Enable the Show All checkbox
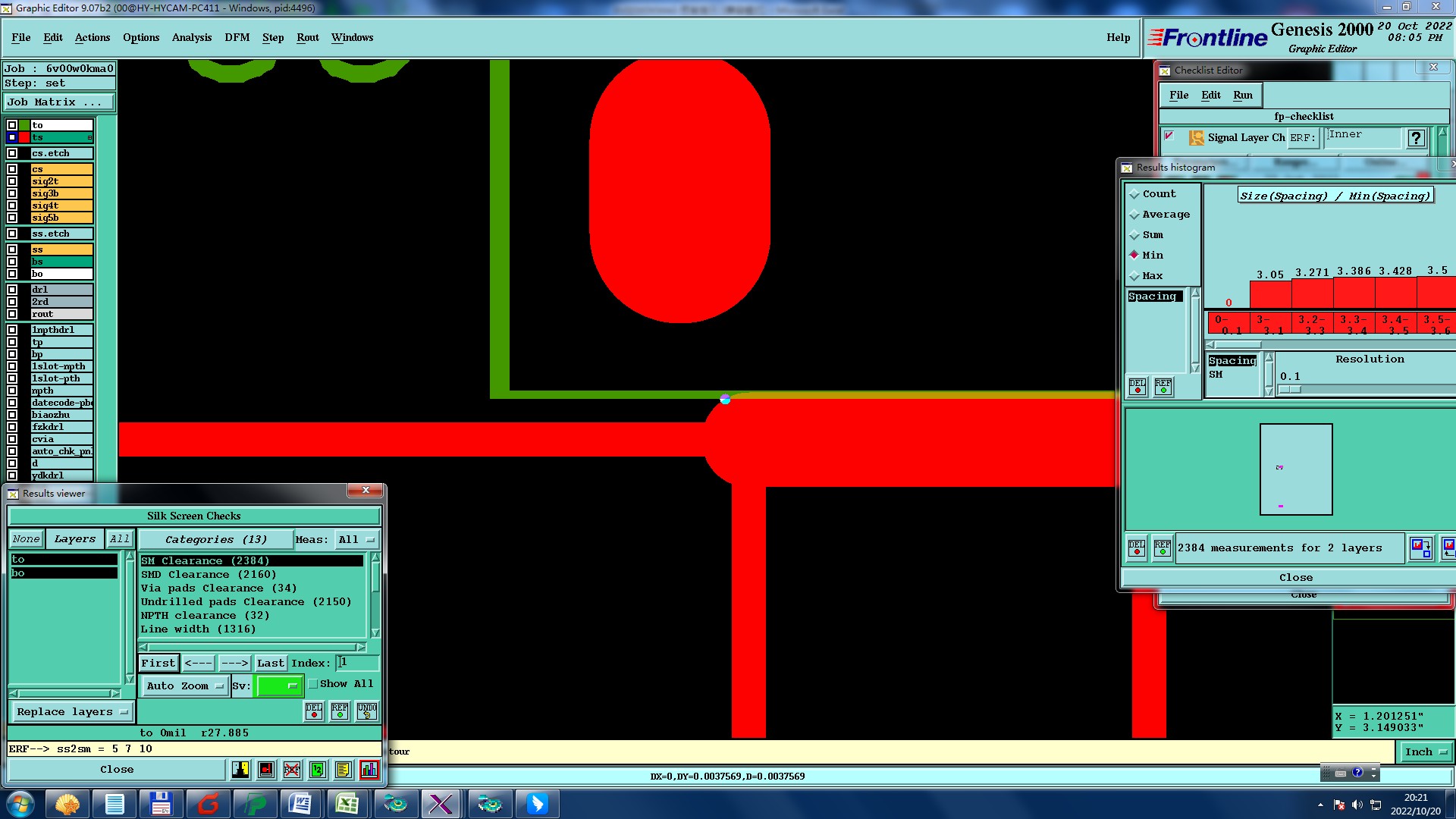 coord(312,683)
